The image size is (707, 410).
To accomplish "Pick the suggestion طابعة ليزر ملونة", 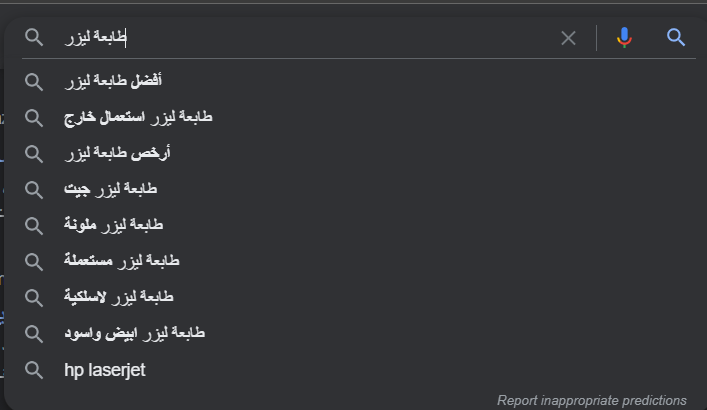I will coord(113,225).
